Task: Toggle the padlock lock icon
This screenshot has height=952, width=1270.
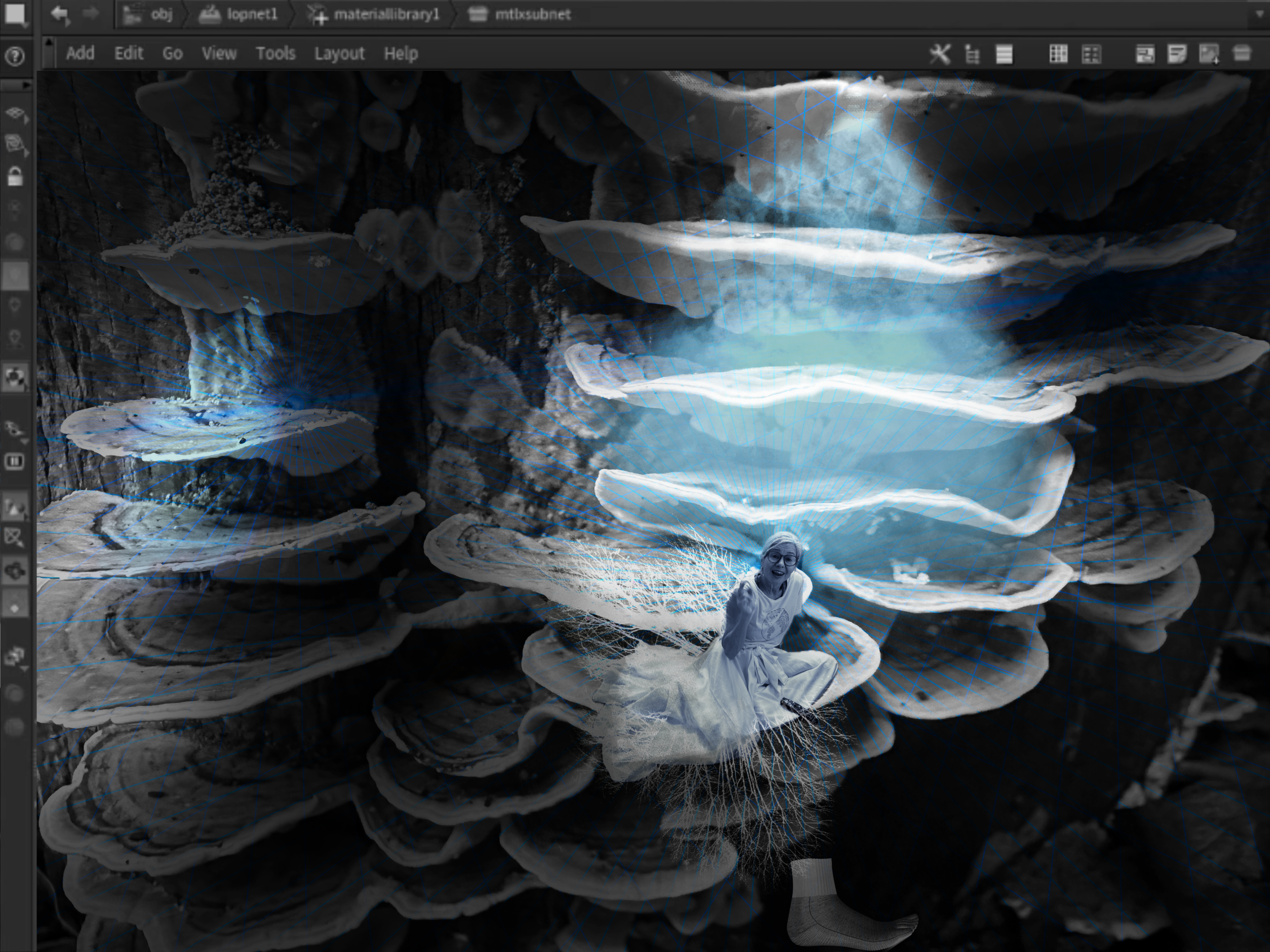Action: tap(15, 176)
